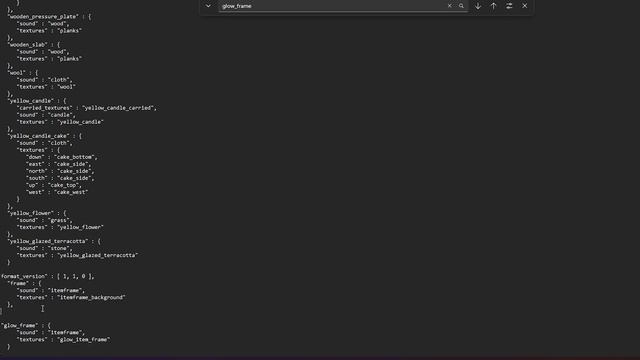Click "yellow_candle_carried" value text
This screenshot has height=360, width=640.
click(119, 108)
